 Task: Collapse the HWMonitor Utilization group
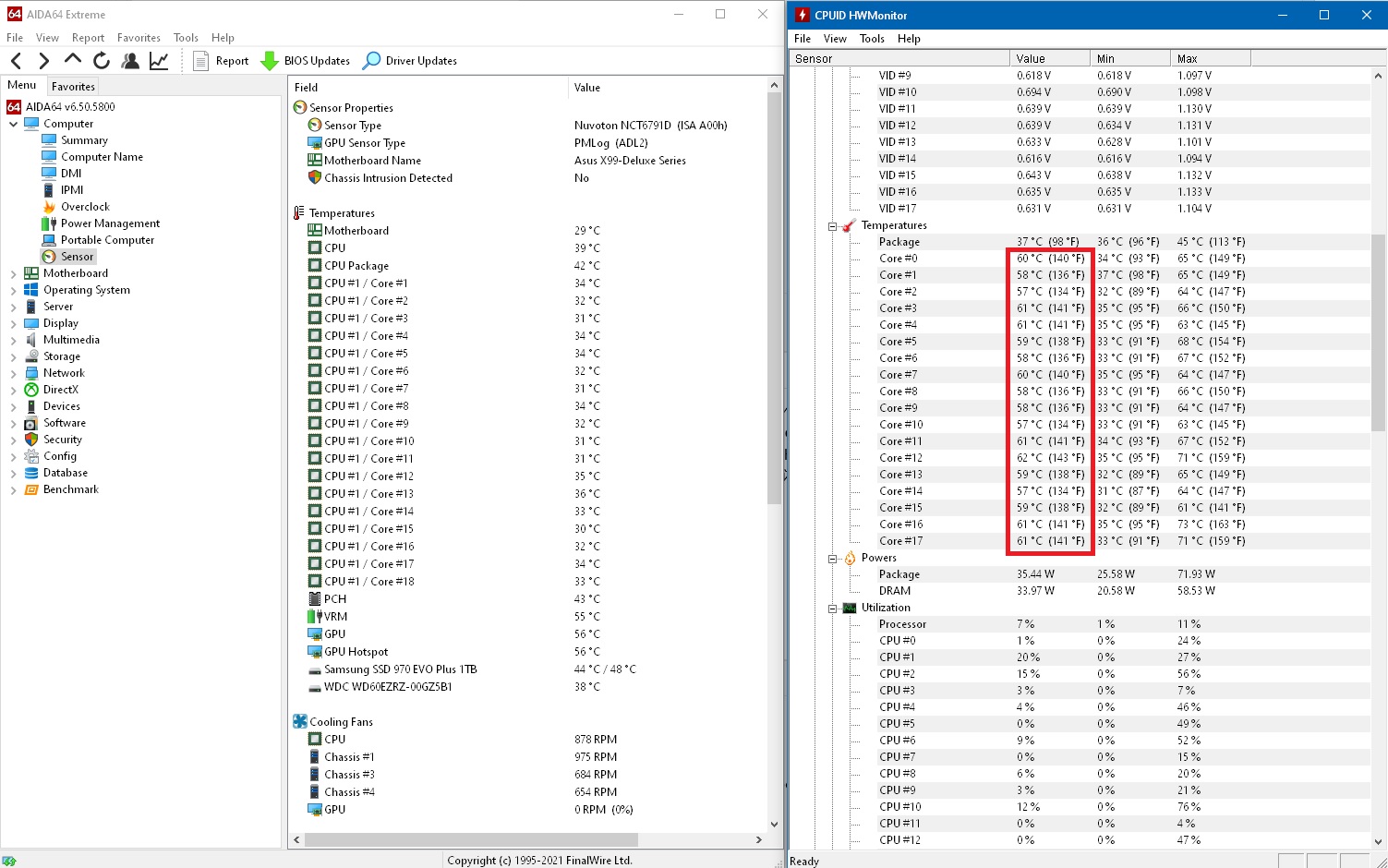click(x=832, y=609)
